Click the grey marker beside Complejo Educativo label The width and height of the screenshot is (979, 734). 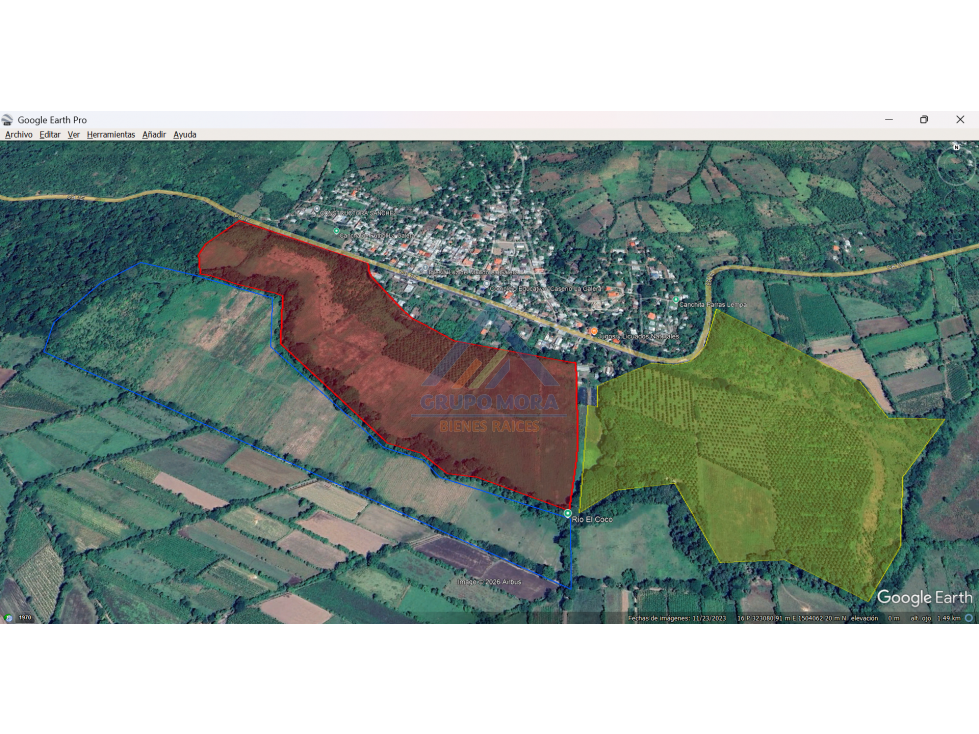pyautogui.click(x=486, y=284)
